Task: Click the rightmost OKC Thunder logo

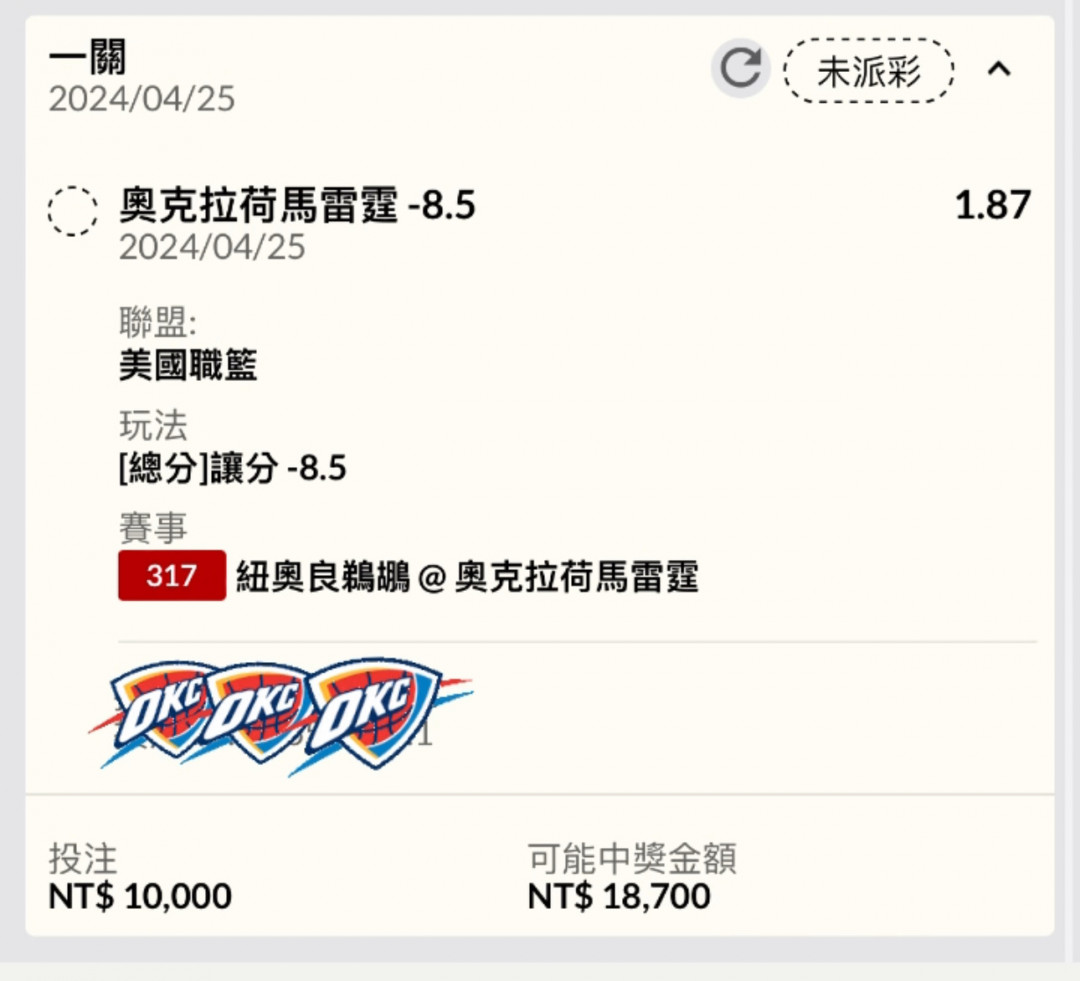Action: pos(375,713)
